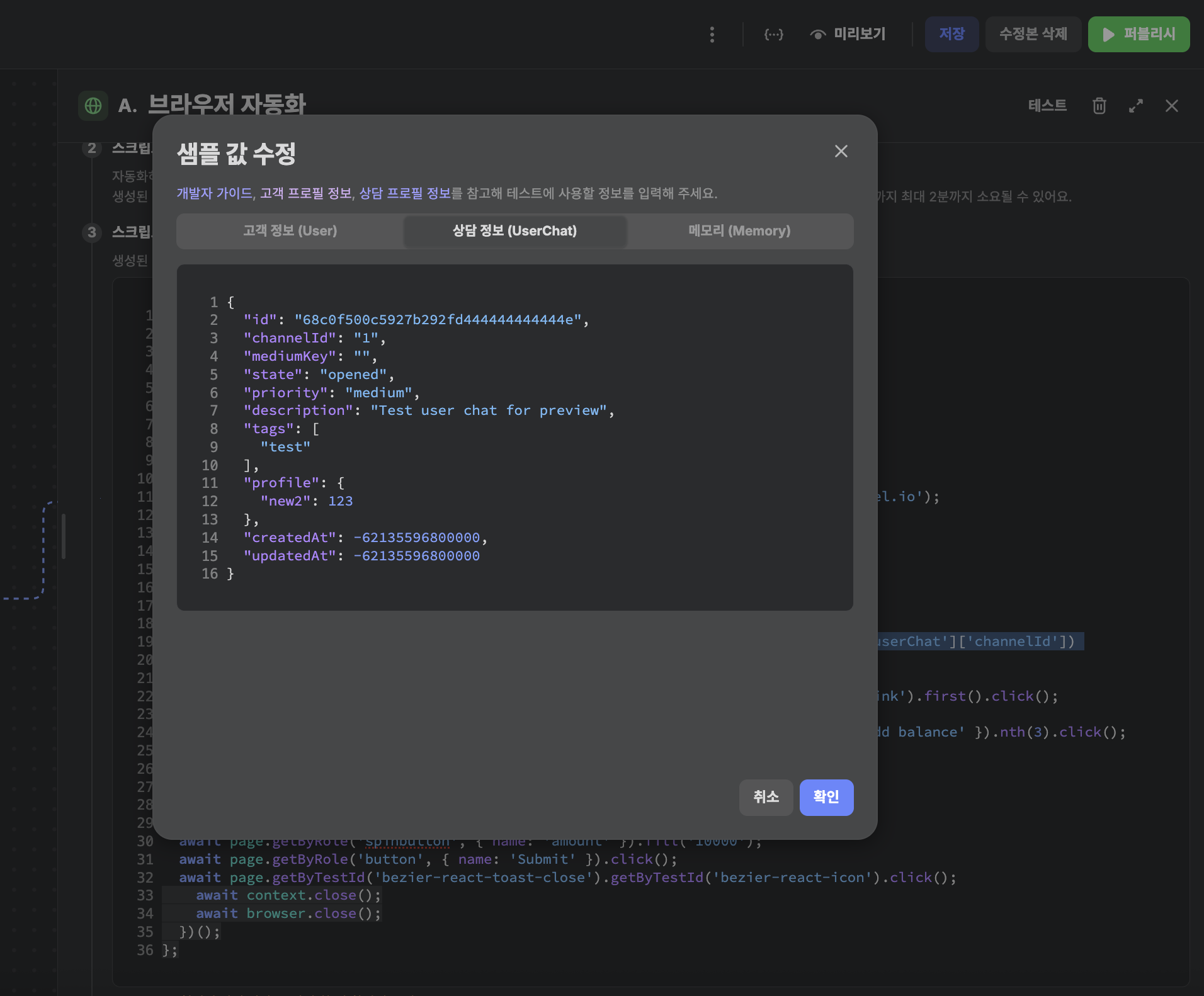
Task: Close the 브라우저 자동화 side panel
Action: click(1171, 106)
